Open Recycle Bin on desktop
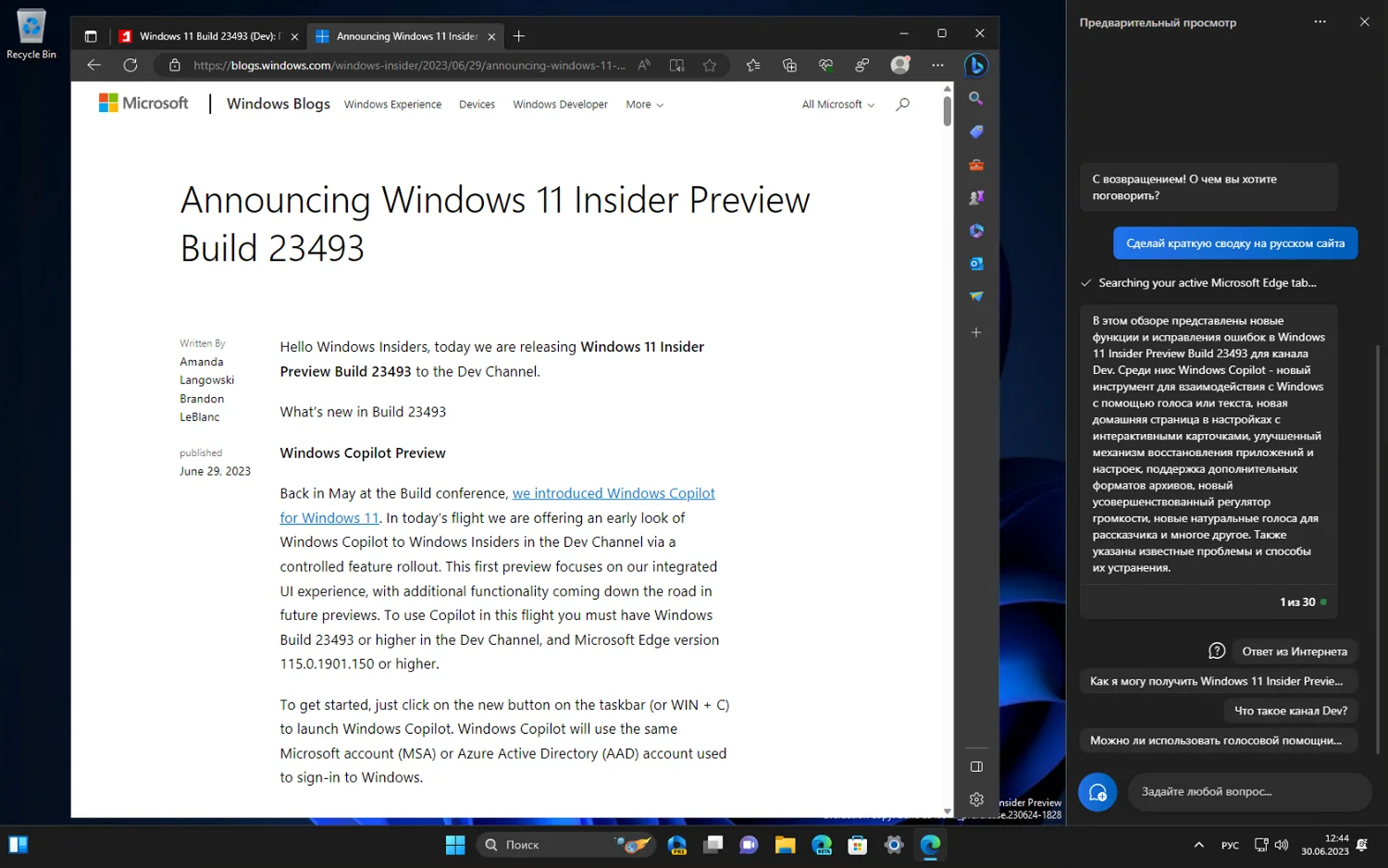The width and height of the screenshot is (1388, 868). click(31, 35)
